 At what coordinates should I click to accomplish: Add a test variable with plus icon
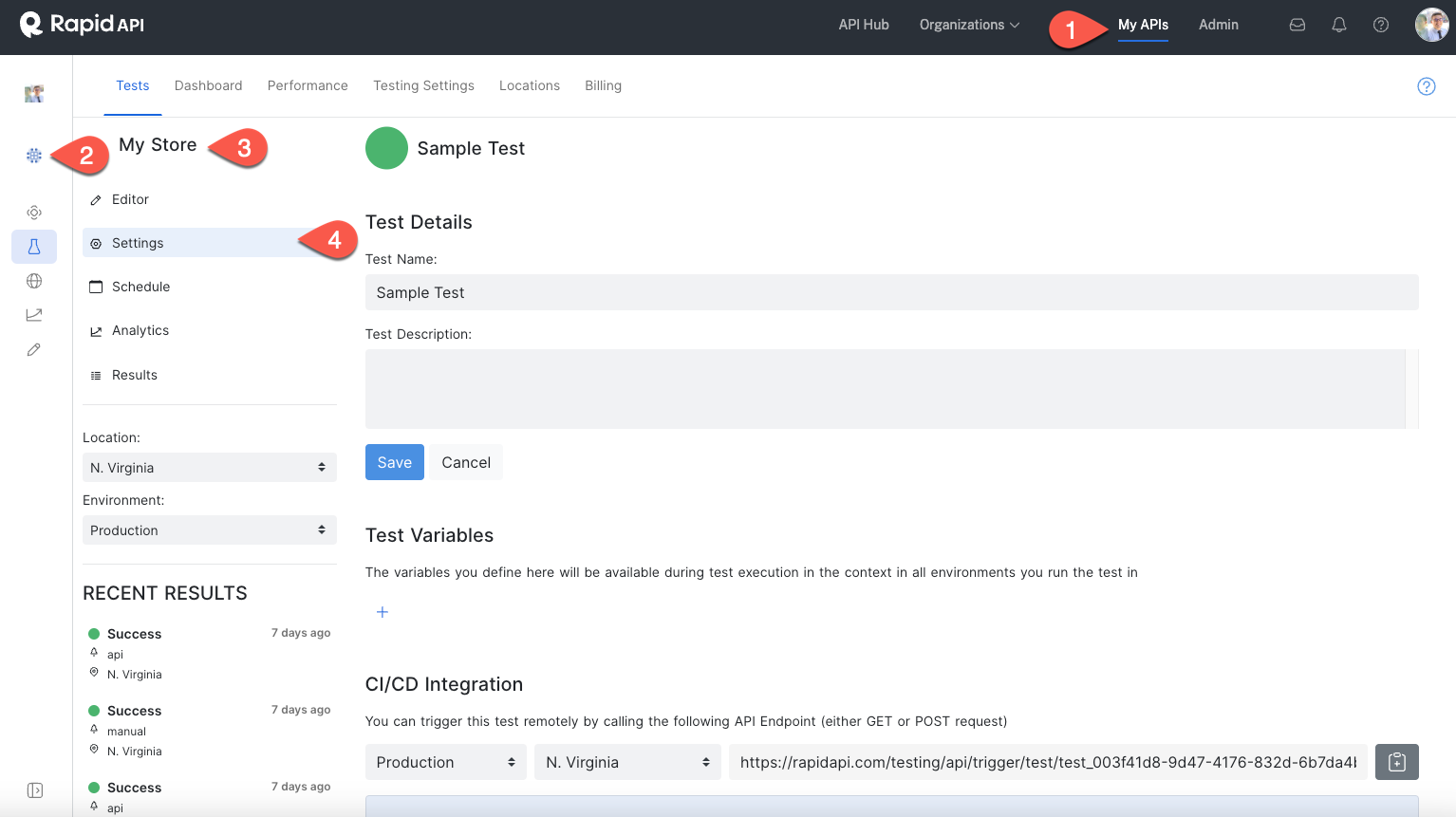coord(383,612)
